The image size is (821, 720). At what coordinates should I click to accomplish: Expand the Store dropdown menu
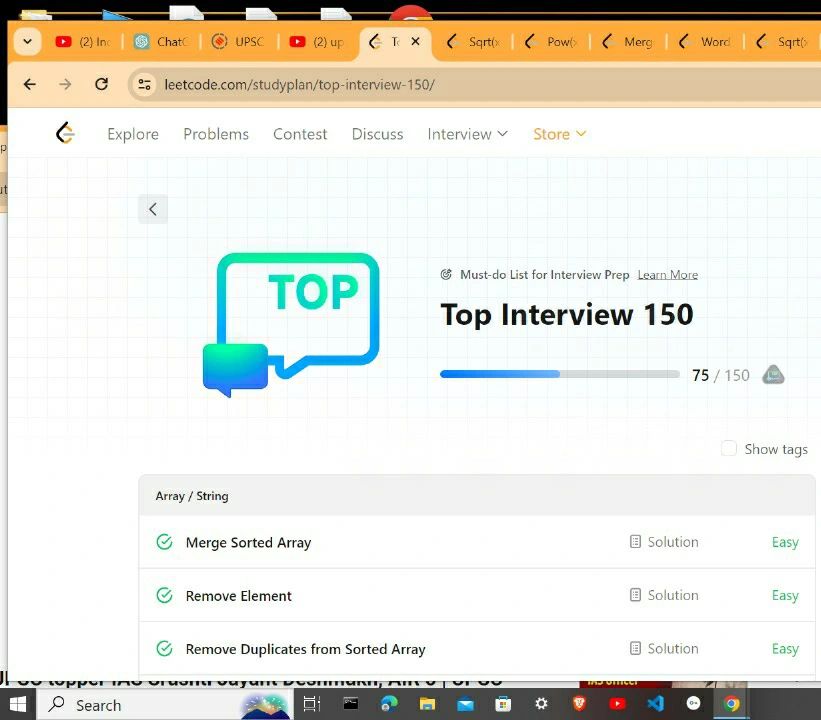coord(559,134)
